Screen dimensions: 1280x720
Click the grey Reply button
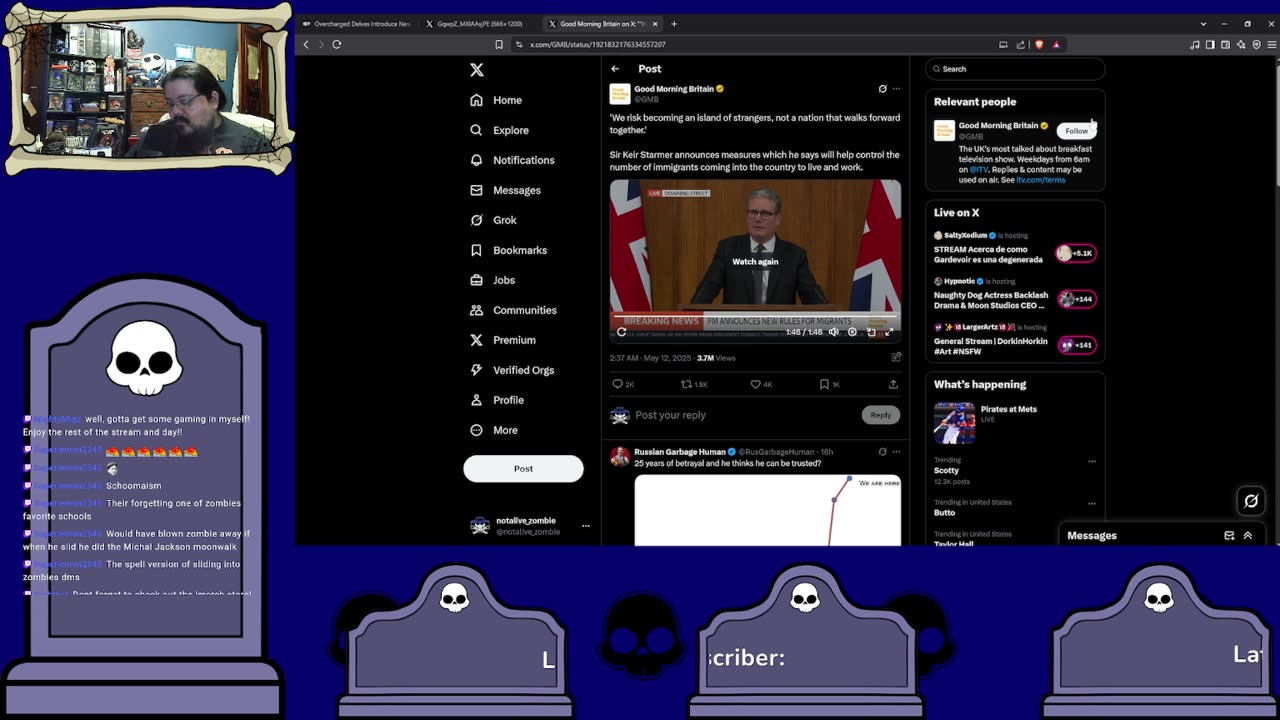[x=880, y=415]
